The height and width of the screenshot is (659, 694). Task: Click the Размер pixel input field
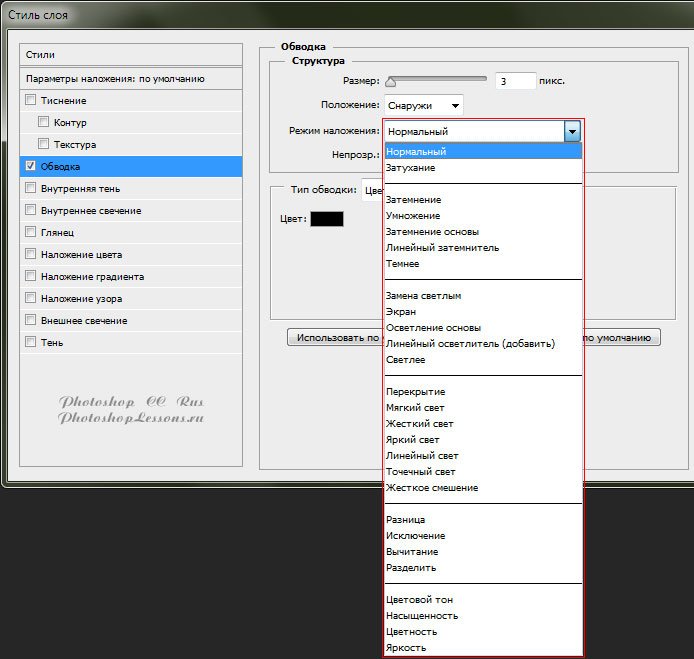tap(514, 81)
